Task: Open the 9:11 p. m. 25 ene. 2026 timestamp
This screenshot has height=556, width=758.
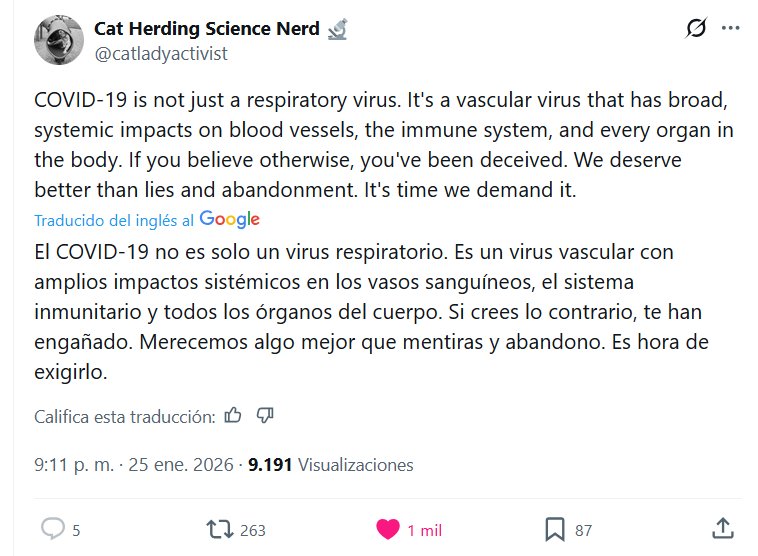Action: coord(134,465)
